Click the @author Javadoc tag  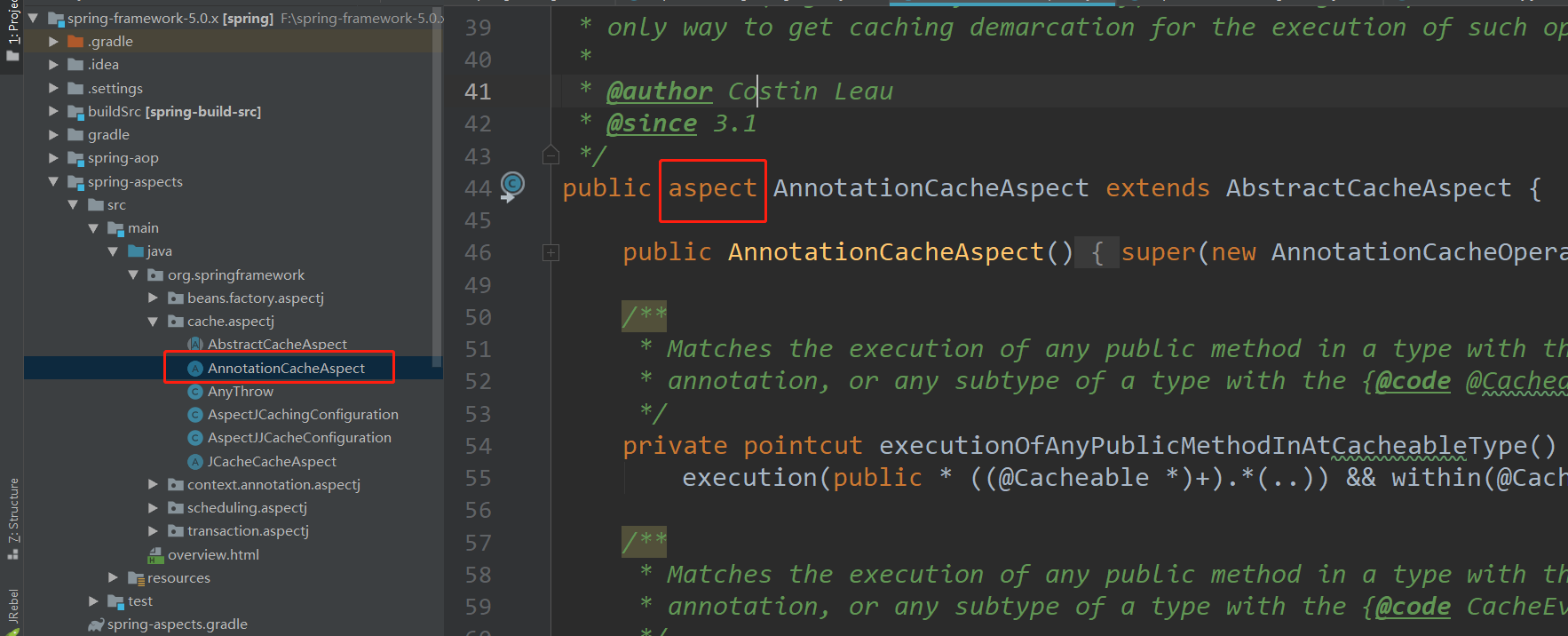pyautogui.click(x=659, y=91)
